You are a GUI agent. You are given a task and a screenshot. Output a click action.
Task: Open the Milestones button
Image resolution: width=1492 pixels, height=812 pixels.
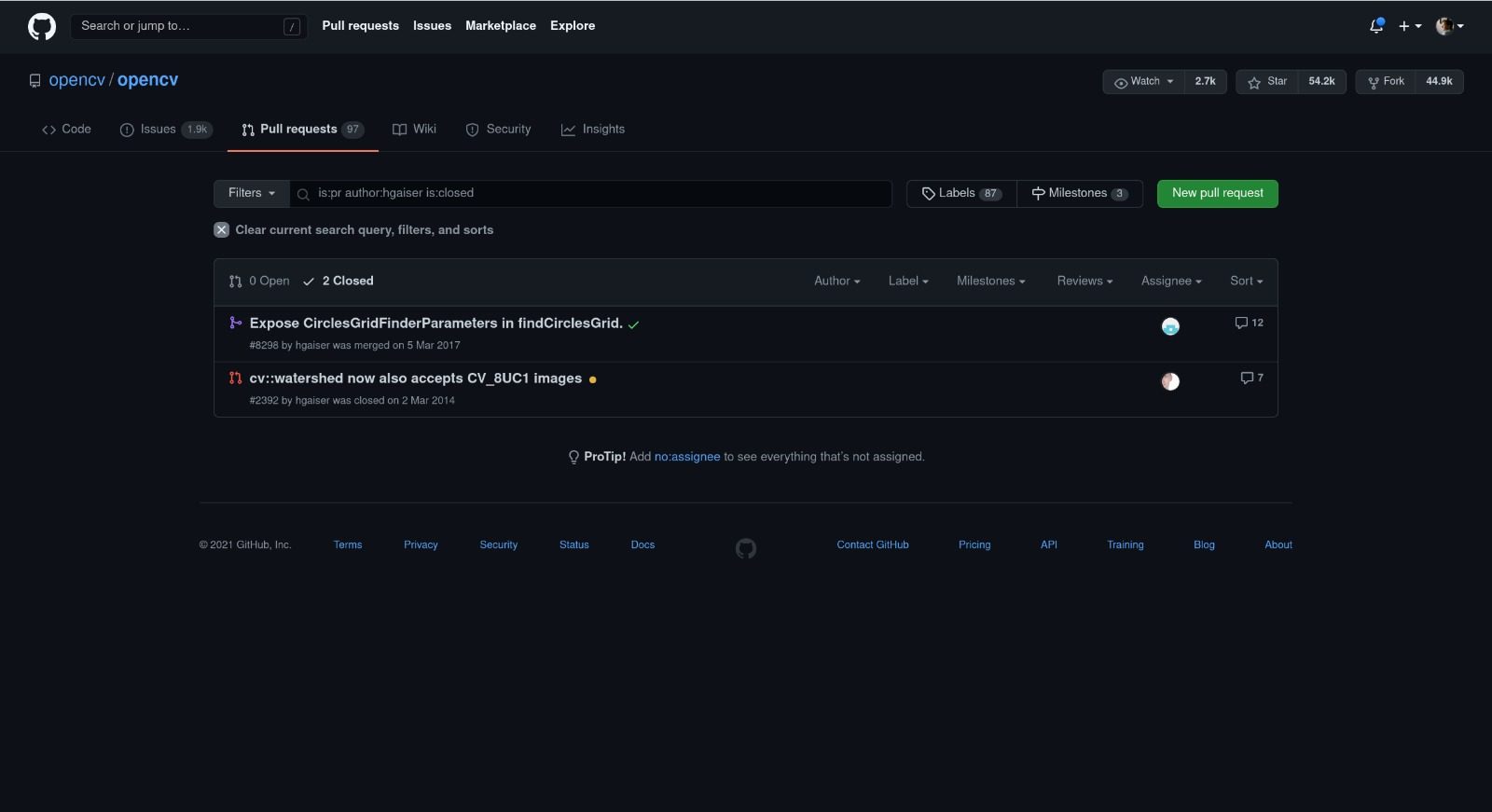1080,193
